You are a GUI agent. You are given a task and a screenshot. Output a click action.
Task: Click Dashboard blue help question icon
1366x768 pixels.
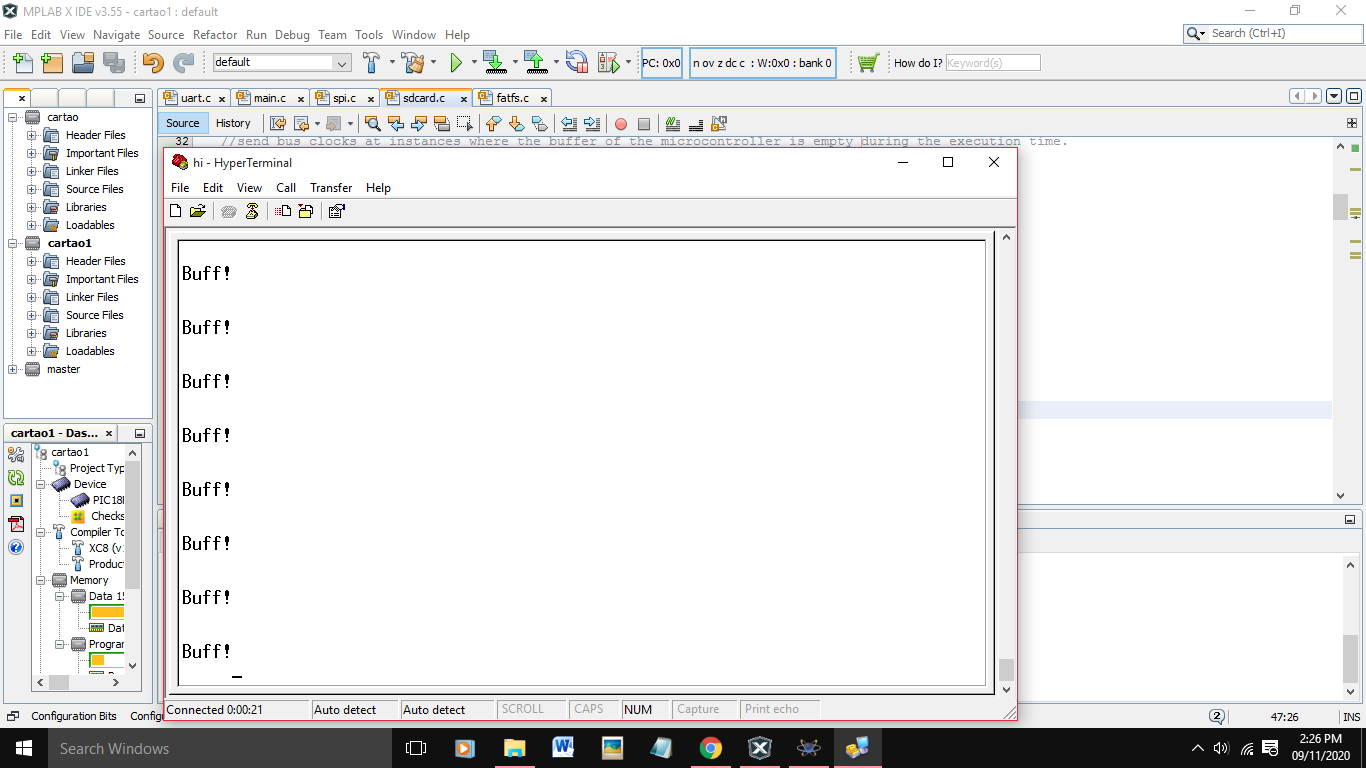(x=16, y=547)
